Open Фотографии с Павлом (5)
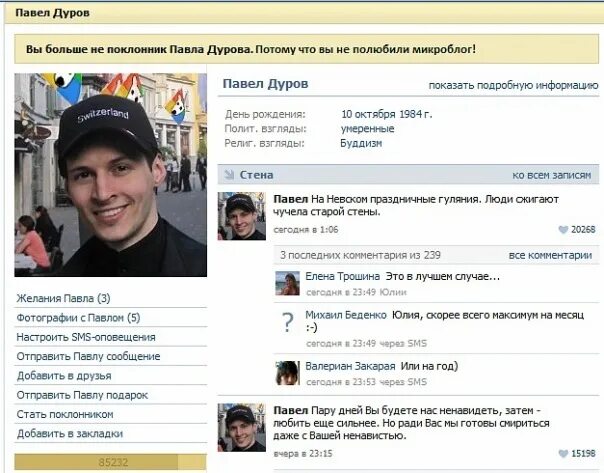 (78, 318)
